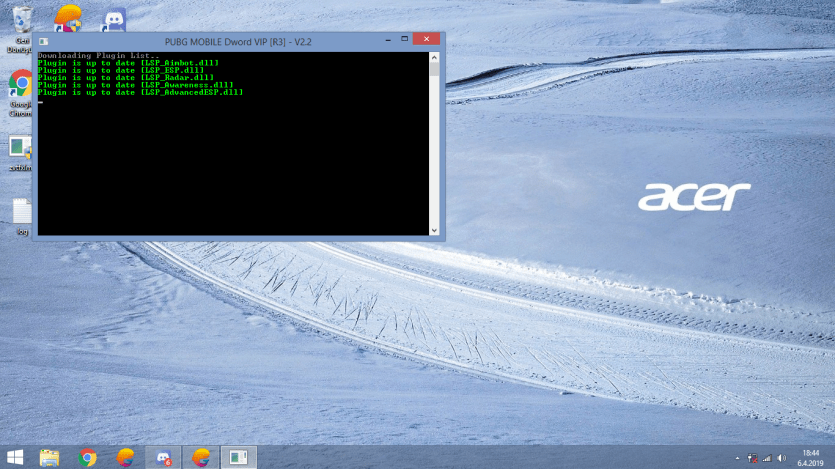835x469 pixels.
Task: Click the LSP_Aimbot.dll console line
Action: [x=128, y=63]
